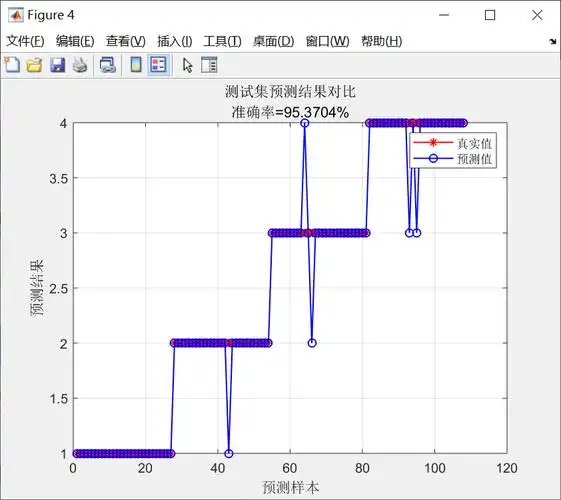
Task: Click the plot title 测试集预测结果对比
Action: point(290,92)
